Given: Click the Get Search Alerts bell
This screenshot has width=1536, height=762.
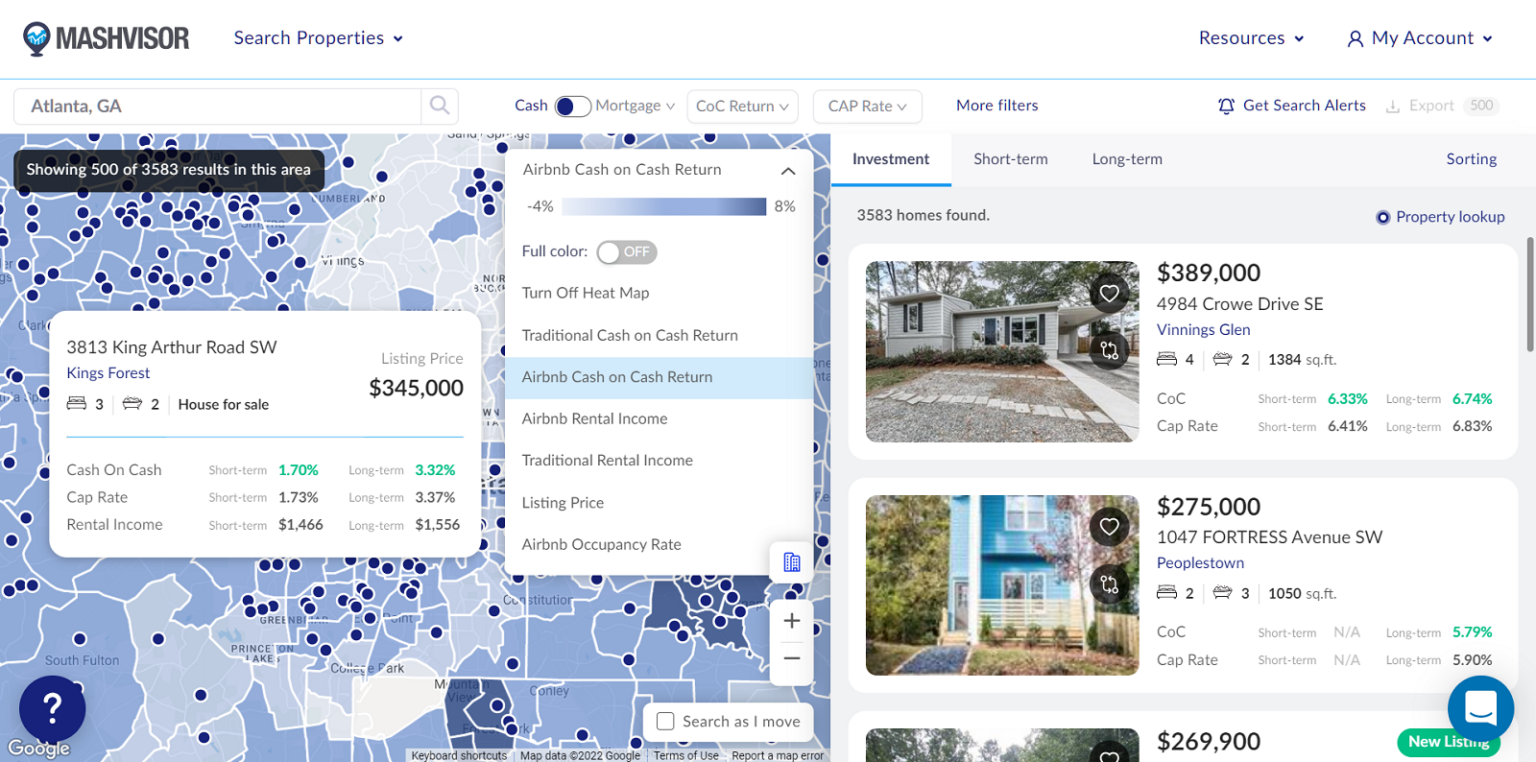Looking at the screenshot, I should pos(1227,105).
